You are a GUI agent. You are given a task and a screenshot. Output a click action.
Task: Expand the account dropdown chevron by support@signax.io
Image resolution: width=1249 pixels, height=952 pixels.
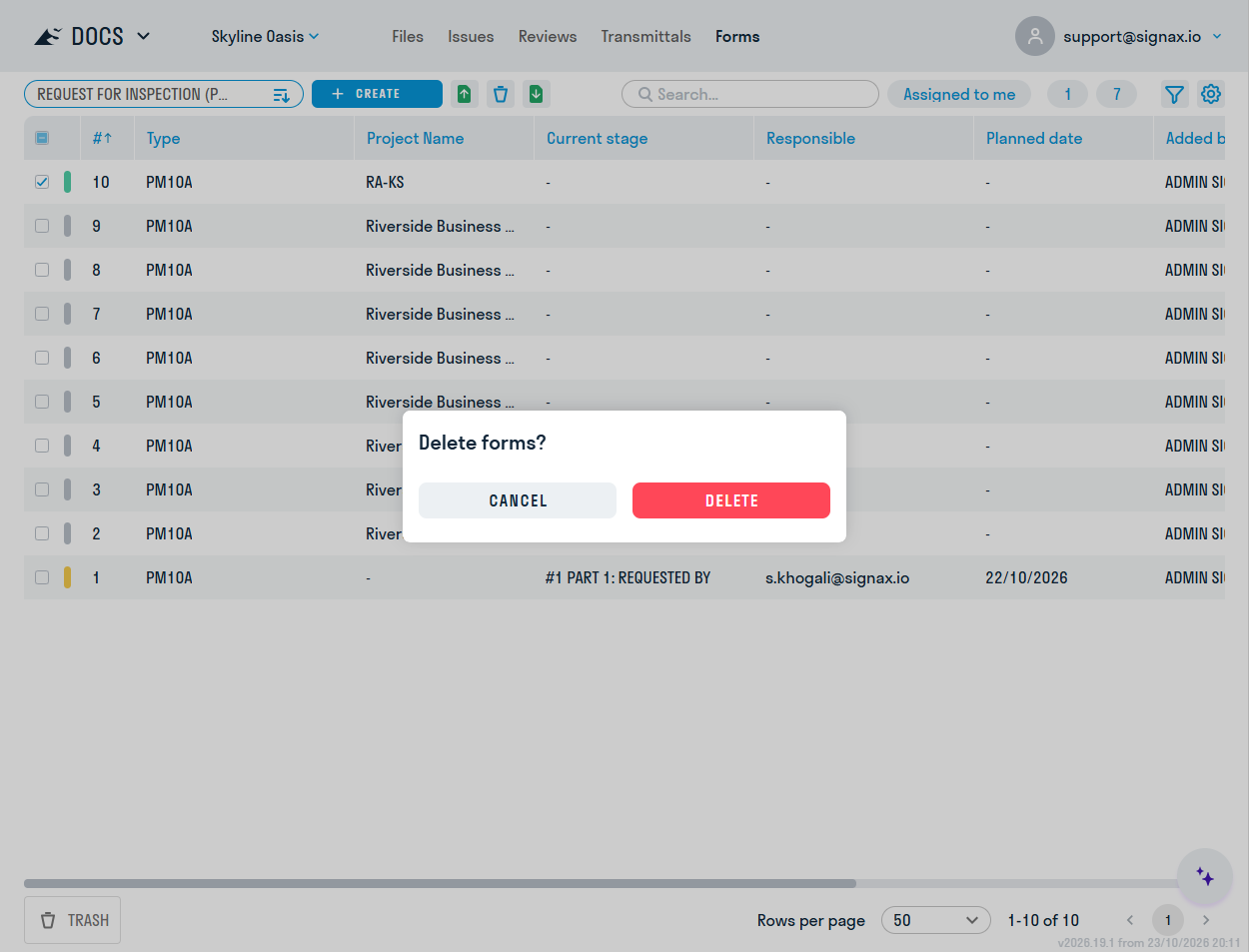pos(1217,36)
